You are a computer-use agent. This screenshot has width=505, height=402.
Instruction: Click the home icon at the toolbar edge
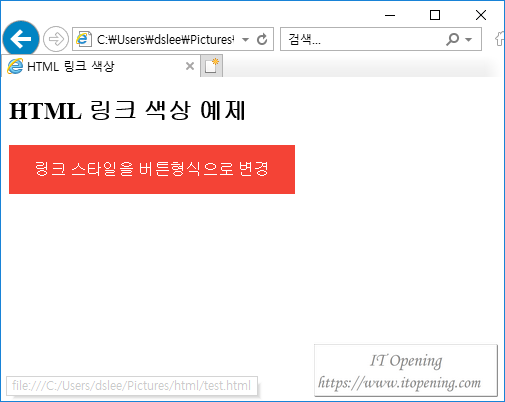point(499,39)
